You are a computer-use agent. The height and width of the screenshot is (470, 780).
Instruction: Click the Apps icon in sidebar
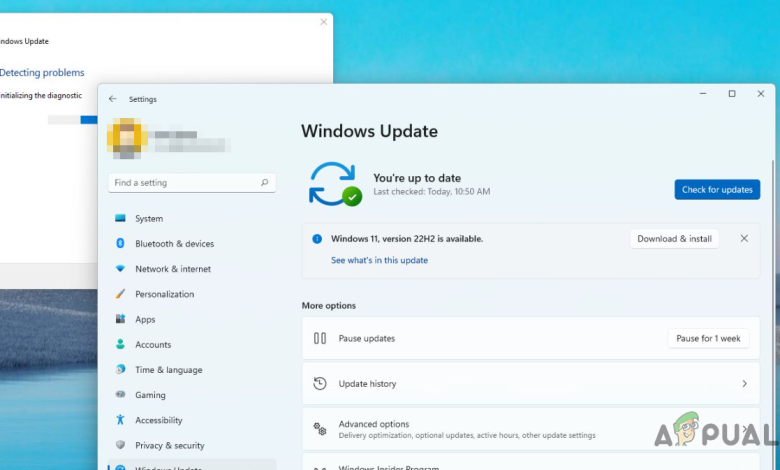(x=120, y=319)
